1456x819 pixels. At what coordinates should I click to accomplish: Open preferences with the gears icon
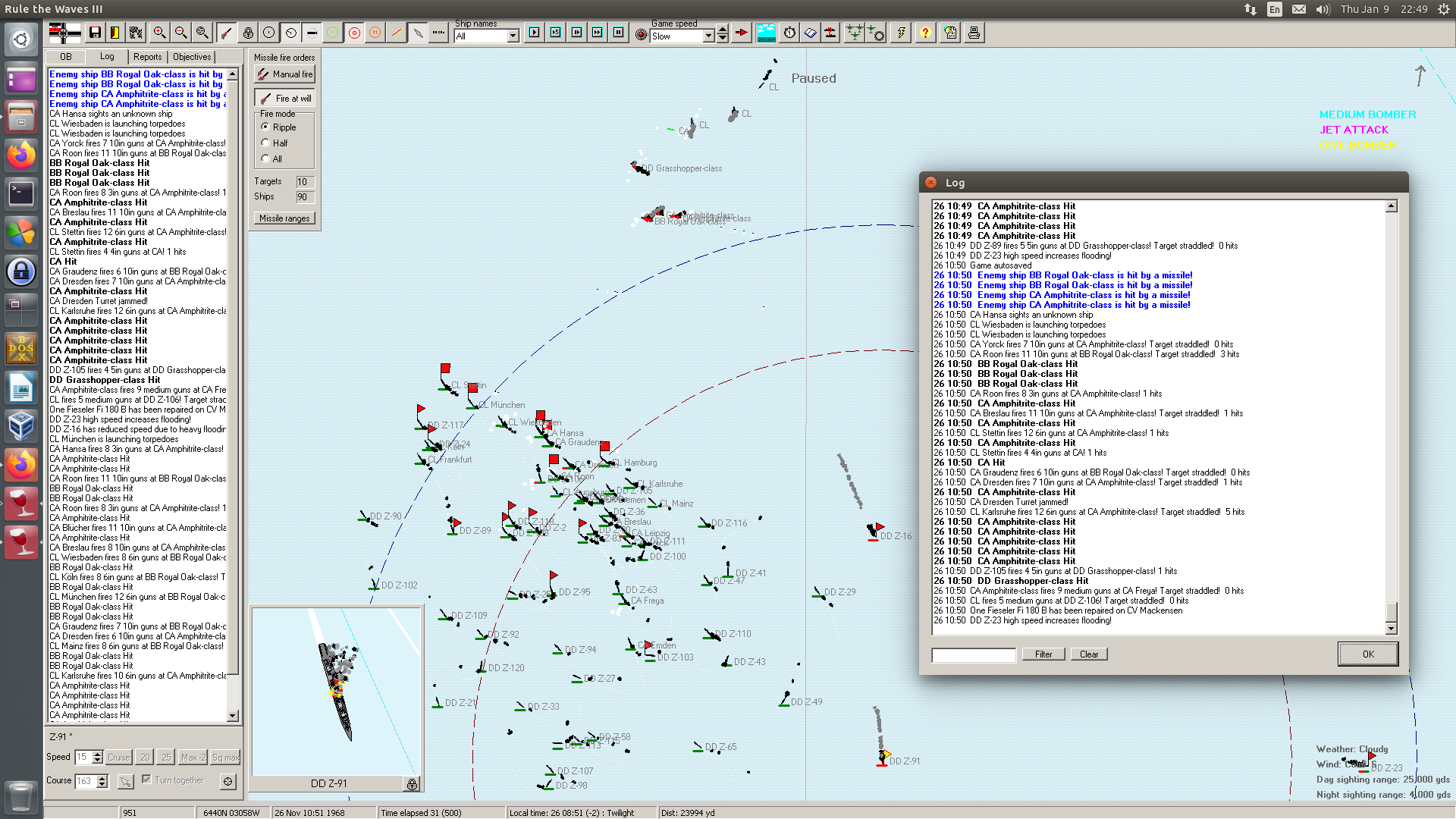coord(136,33)
